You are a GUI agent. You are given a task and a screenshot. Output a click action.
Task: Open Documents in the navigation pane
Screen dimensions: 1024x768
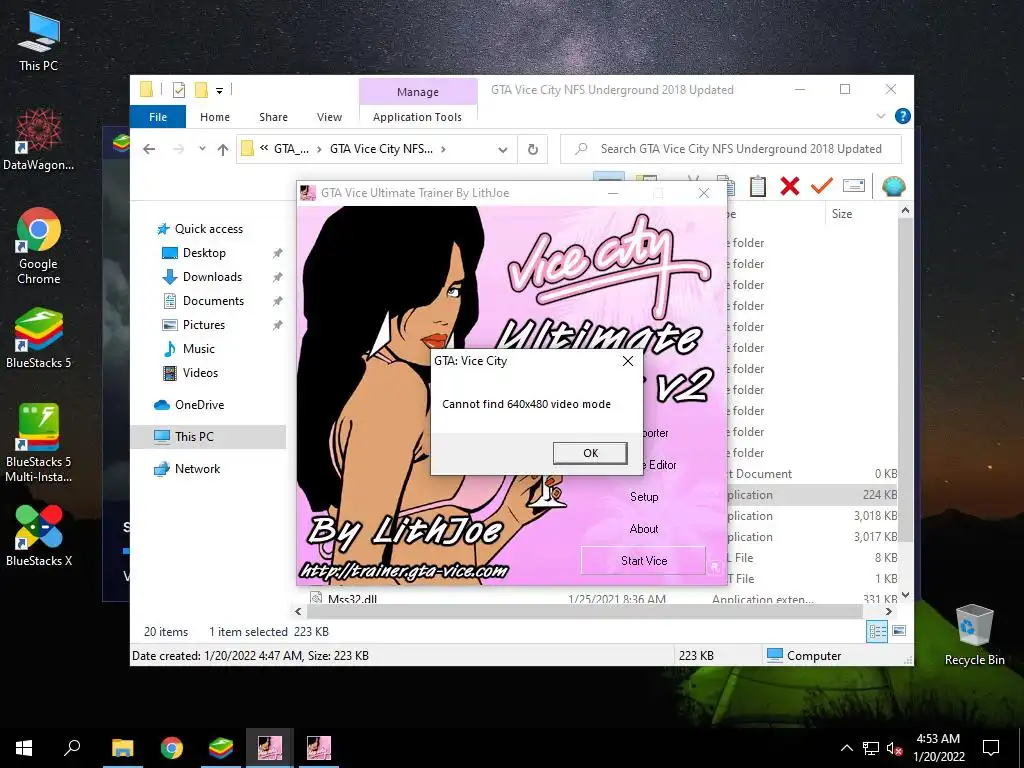[213, 301]
